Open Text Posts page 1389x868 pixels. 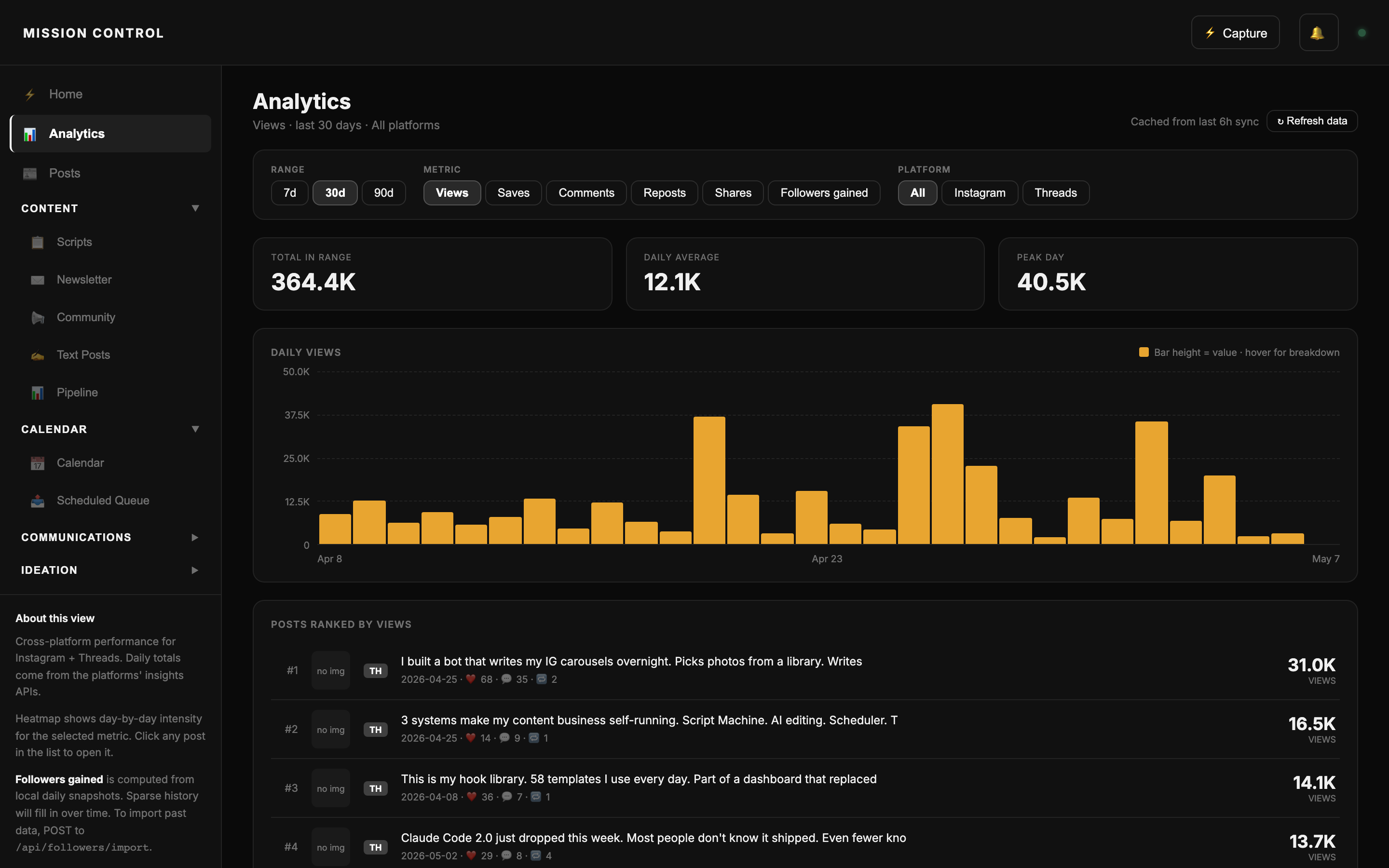[x=111, y=355]
